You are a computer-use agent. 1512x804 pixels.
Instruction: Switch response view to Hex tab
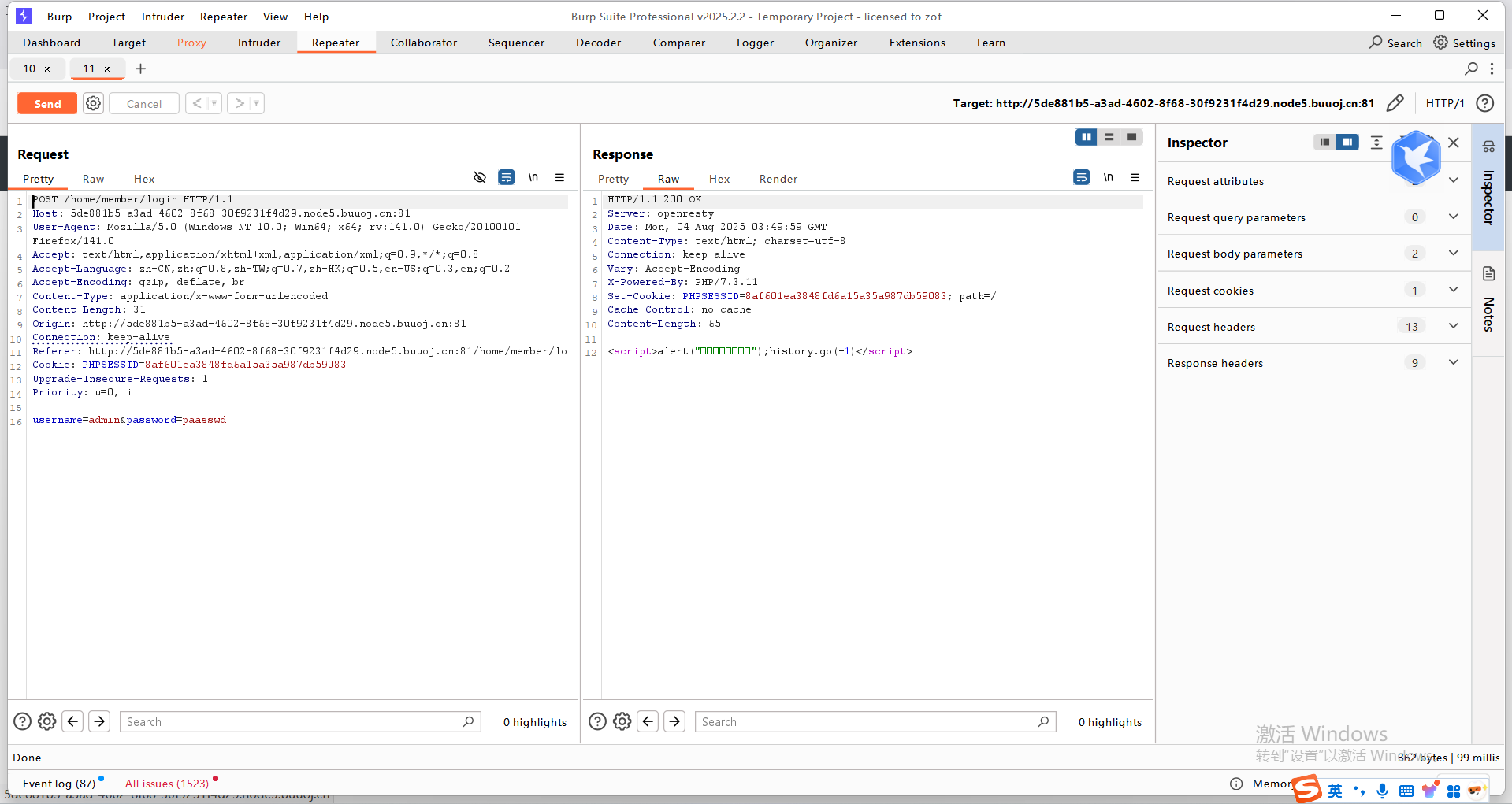point(719,179)
